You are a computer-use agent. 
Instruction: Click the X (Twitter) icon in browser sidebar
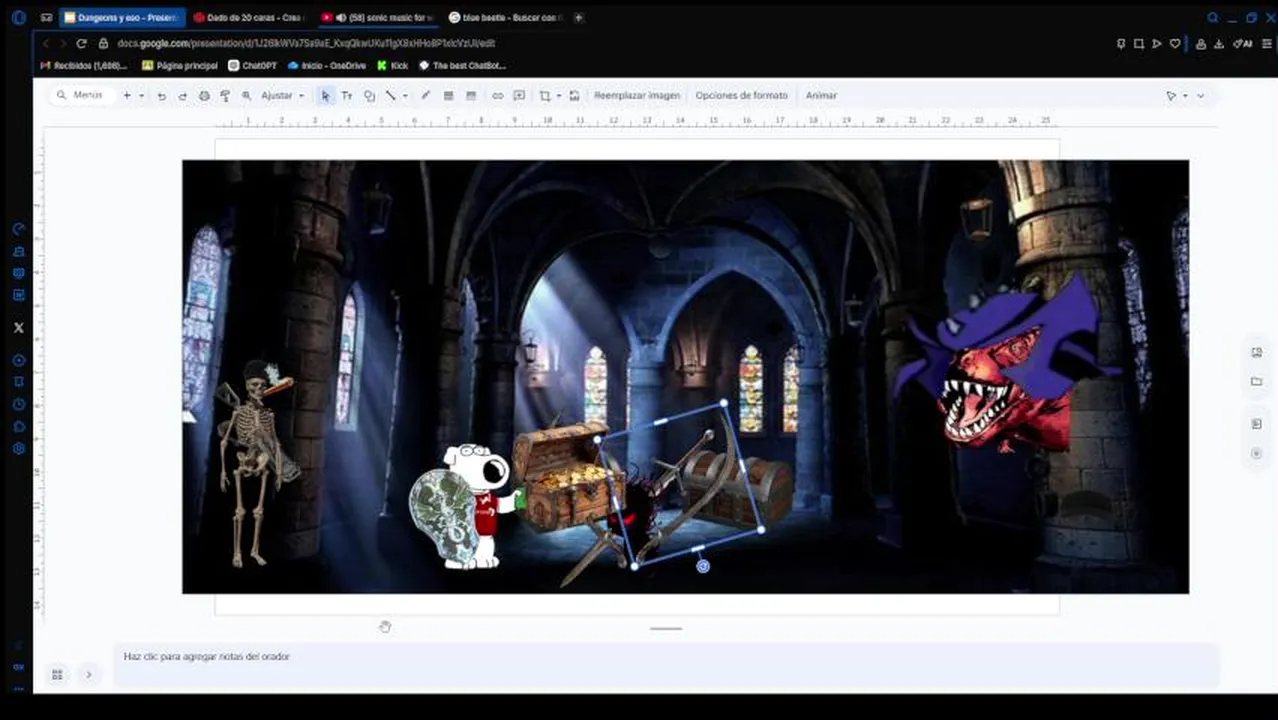pos(18,328)
